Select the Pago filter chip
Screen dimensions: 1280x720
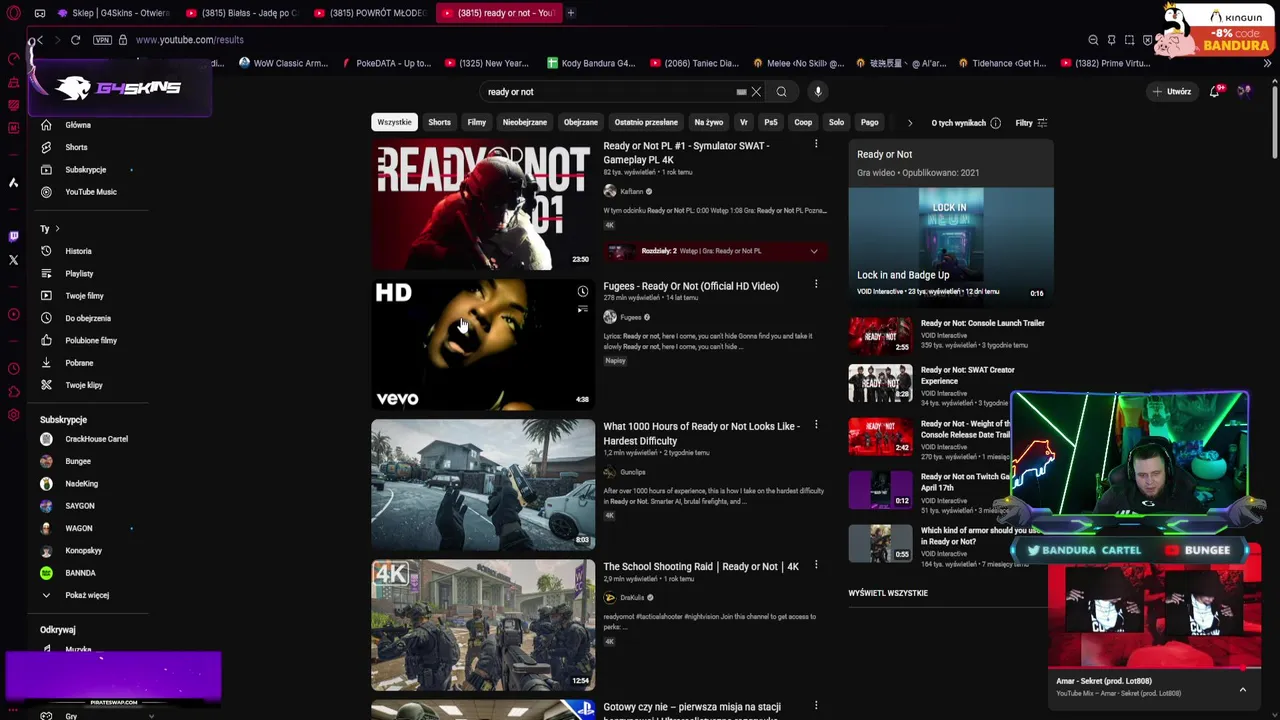[870, 122]
